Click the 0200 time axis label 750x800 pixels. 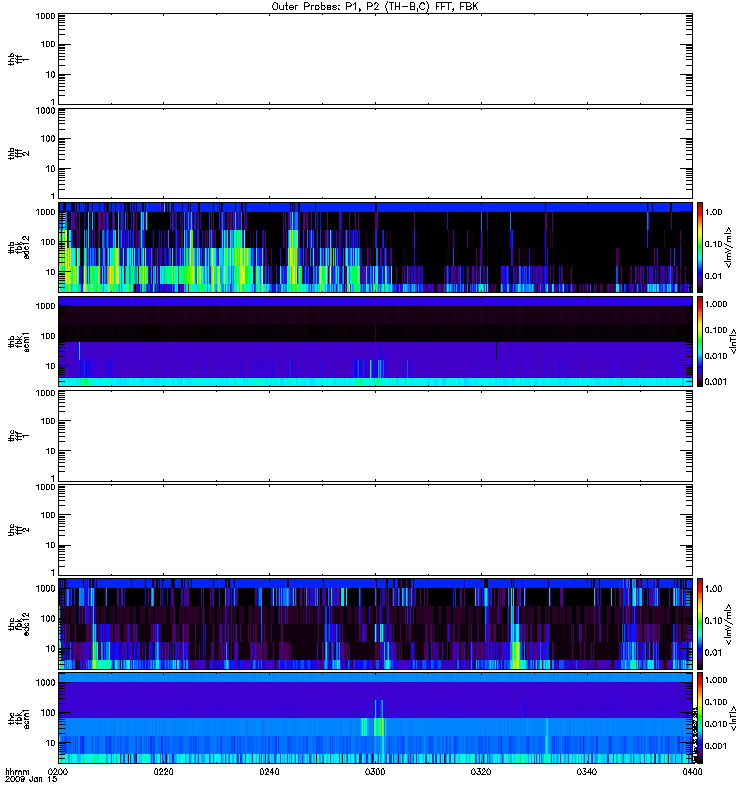coord(58,772)
